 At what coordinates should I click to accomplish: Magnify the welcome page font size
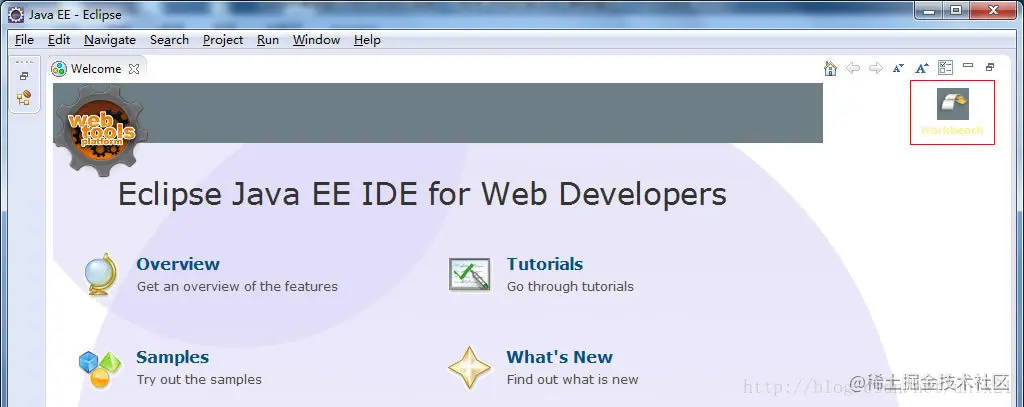[x=921, y=68]
